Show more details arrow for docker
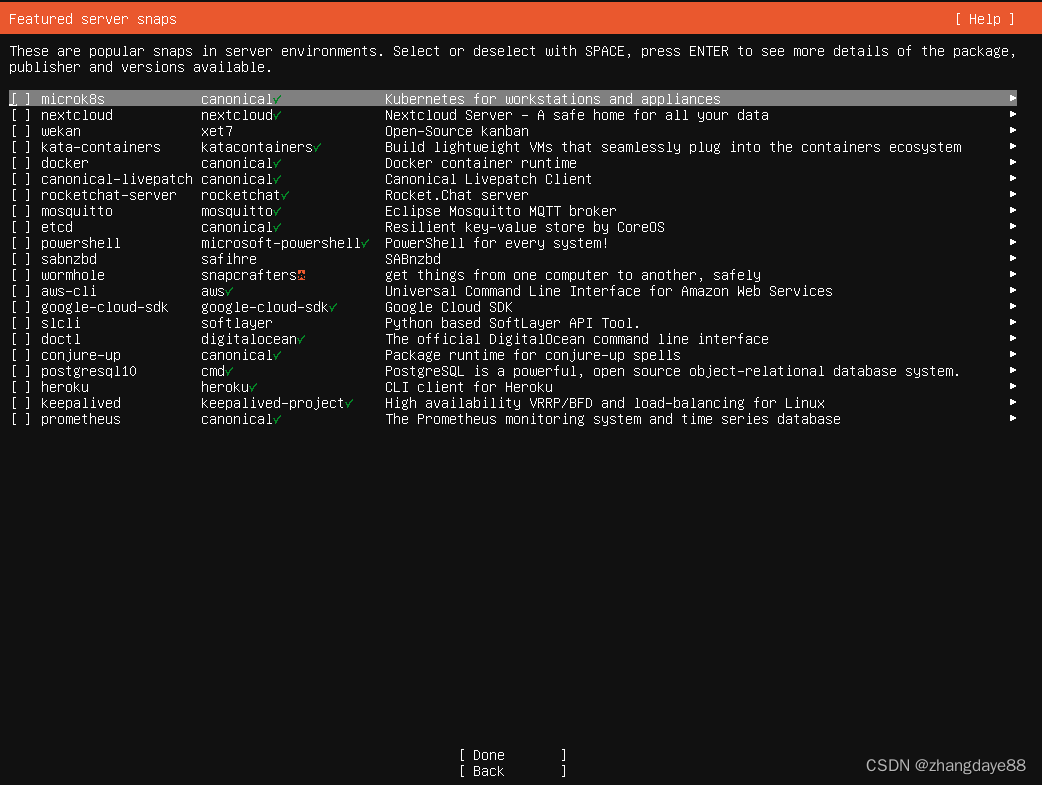 click(1013, 162)
